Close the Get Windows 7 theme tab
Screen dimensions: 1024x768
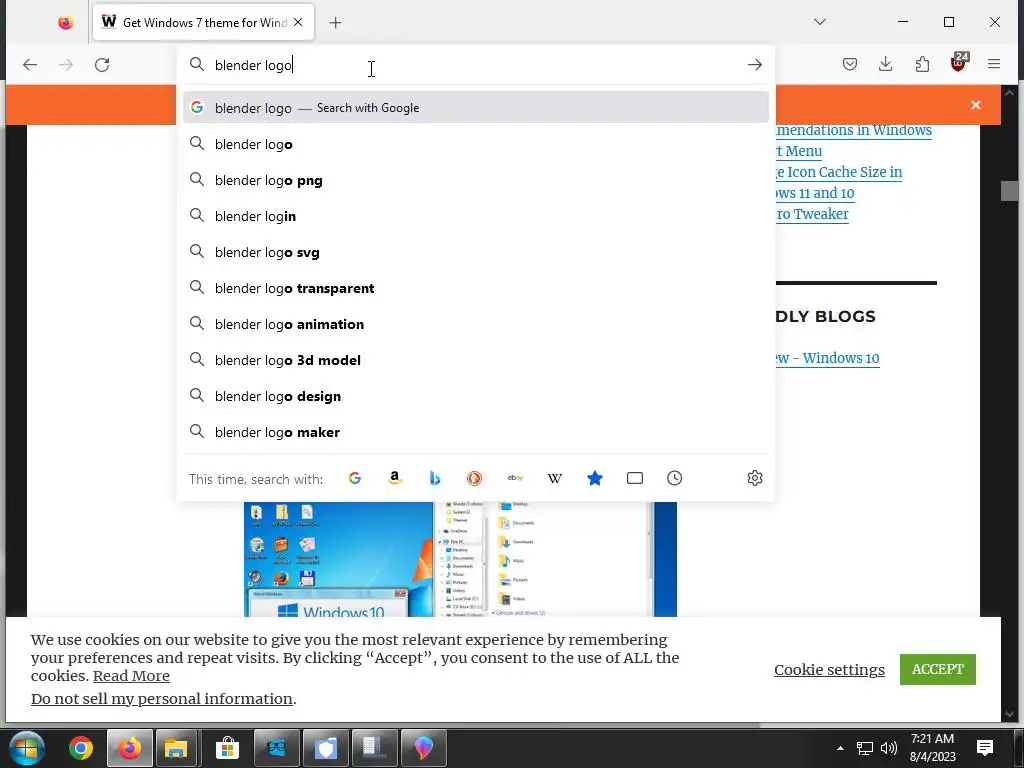click(298, 22)
